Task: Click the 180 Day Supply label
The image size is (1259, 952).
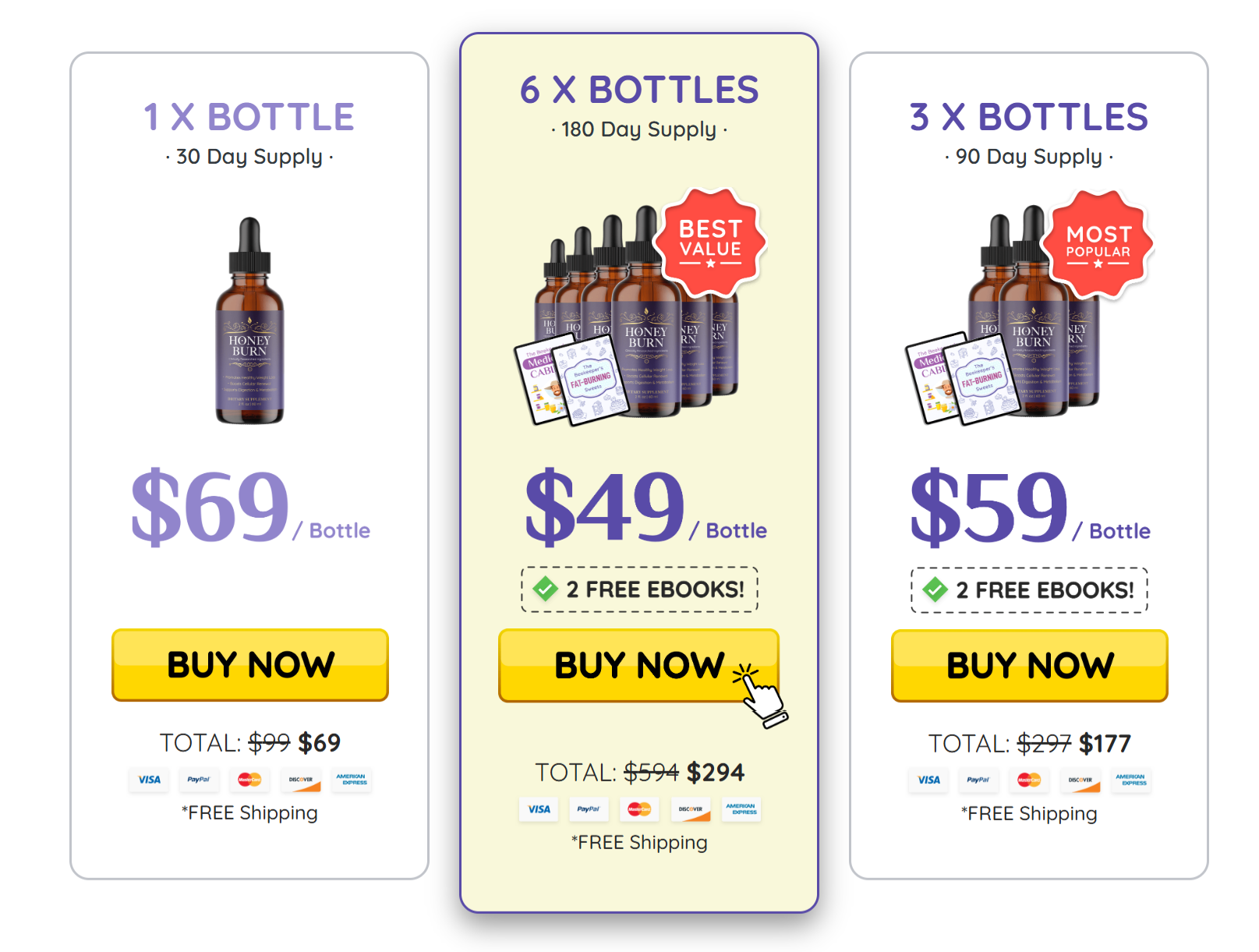Action: tap(639, 129)
